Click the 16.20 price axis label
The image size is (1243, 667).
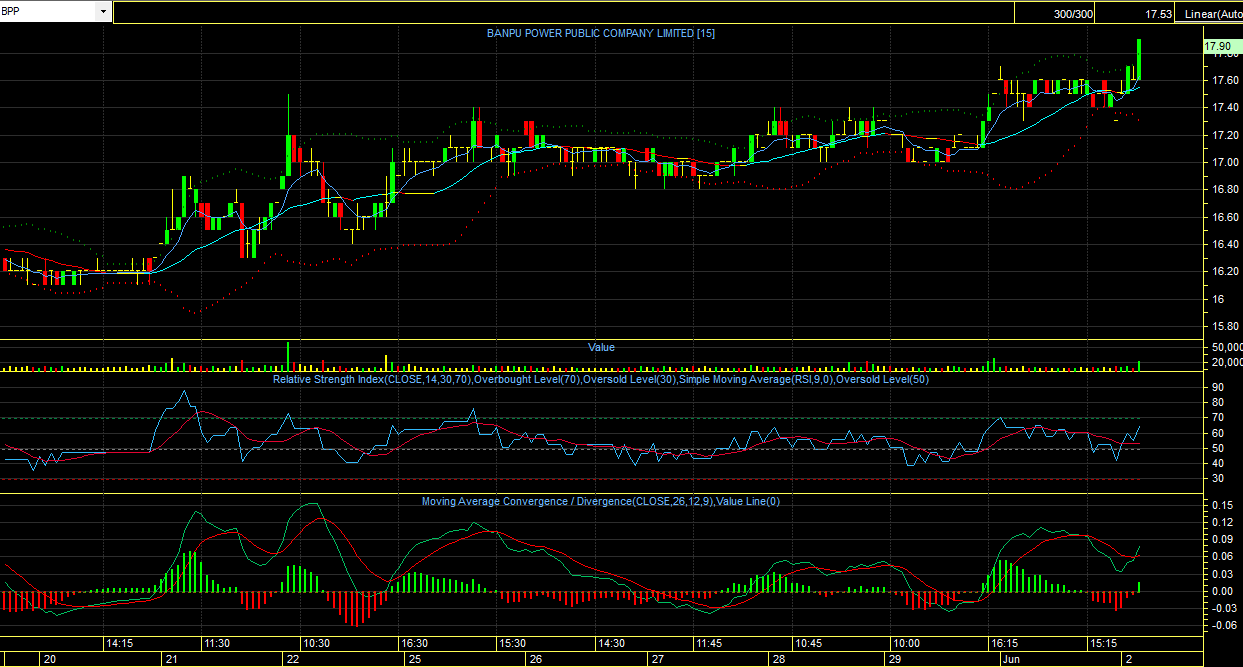[x=1224, y=271]
